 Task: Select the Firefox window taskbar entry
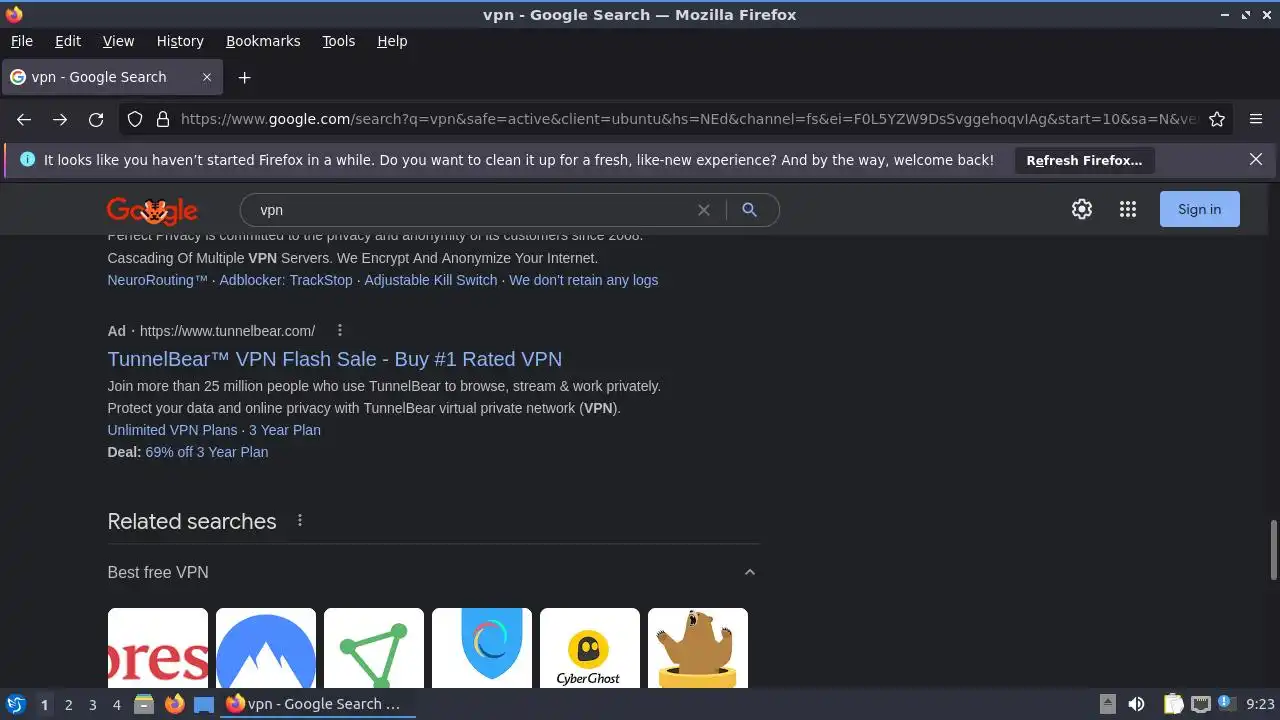tap(318, 704)
